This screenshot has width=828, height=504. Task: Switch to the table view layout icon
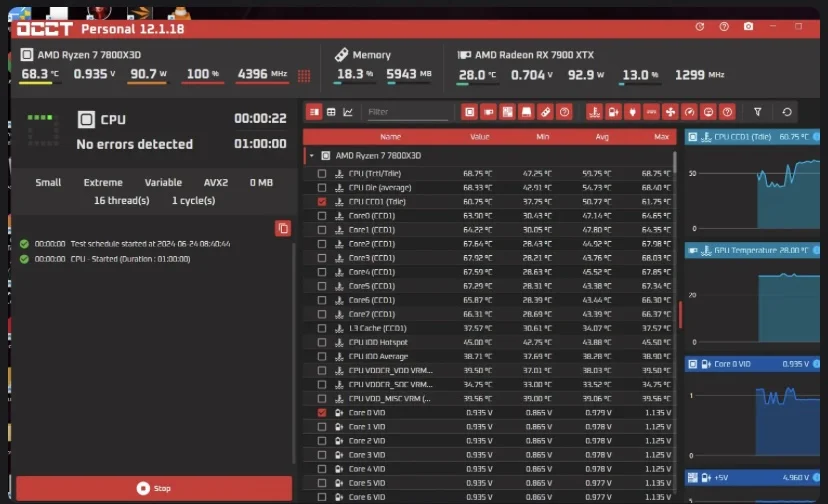pyautogui.click(x=331, y=112)
